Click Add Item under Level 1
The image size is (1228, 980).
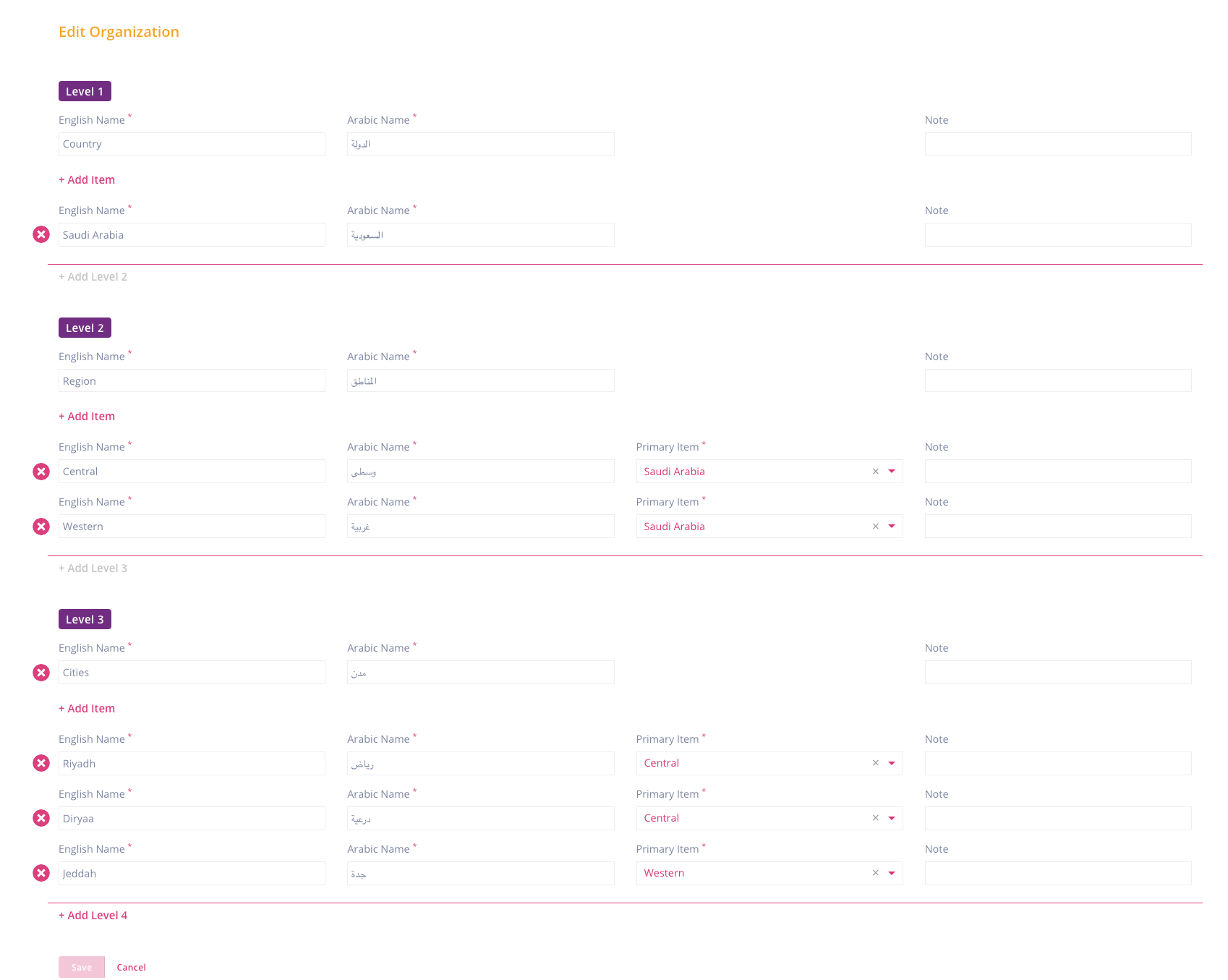(x=87, y=179)
